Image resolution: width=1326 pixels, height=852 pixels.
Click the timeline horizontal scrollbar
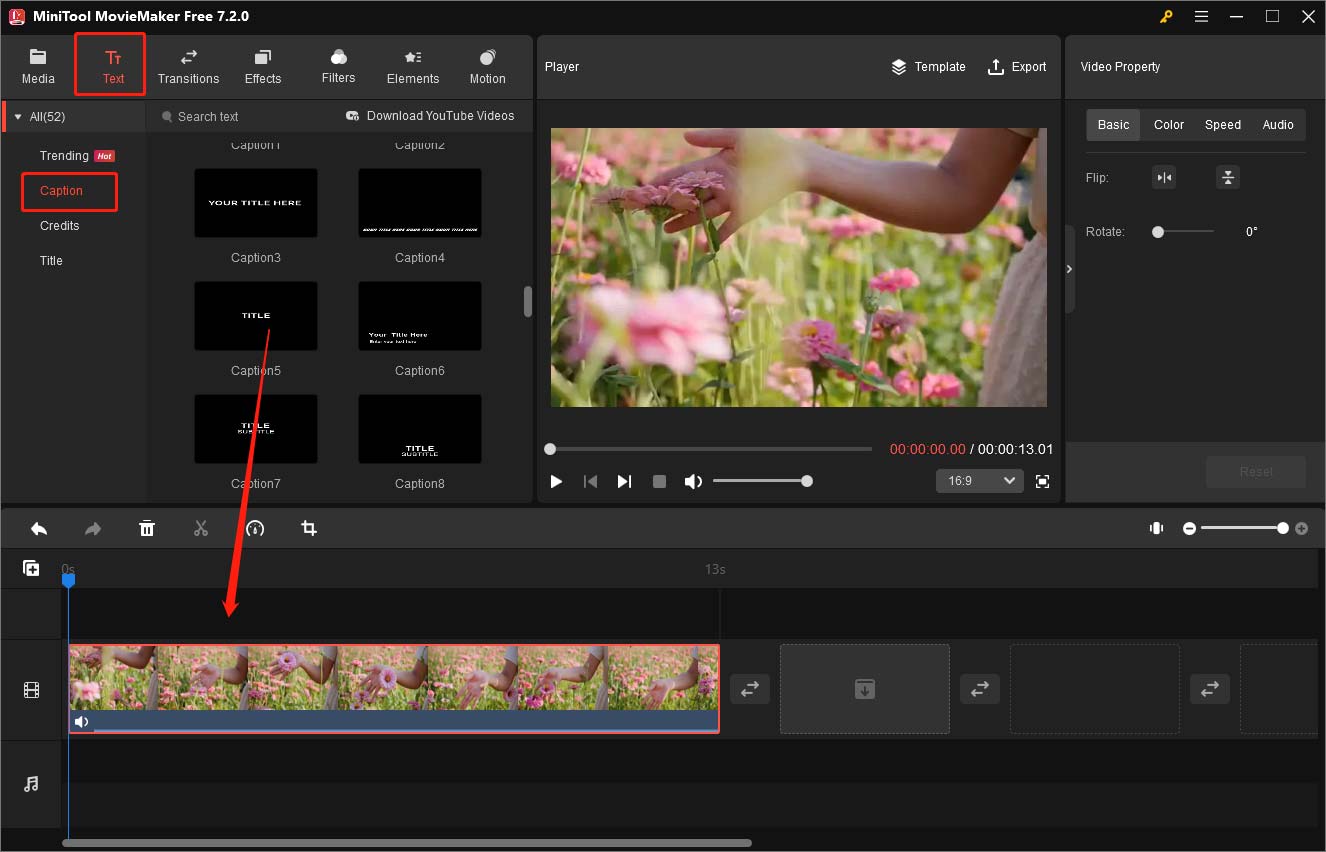pos(407,843)
